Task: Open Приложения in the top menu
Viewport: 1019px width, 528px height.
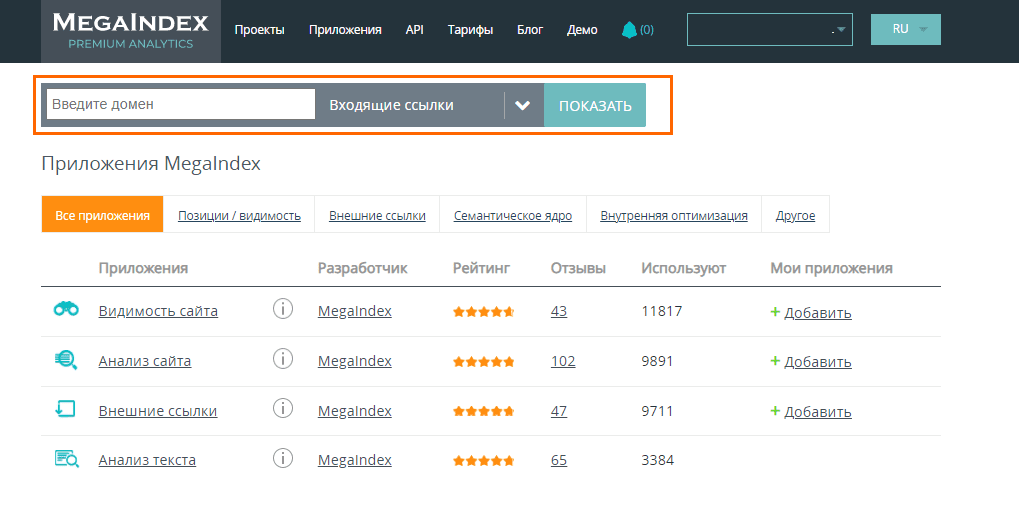Action: tap(345, 30)
